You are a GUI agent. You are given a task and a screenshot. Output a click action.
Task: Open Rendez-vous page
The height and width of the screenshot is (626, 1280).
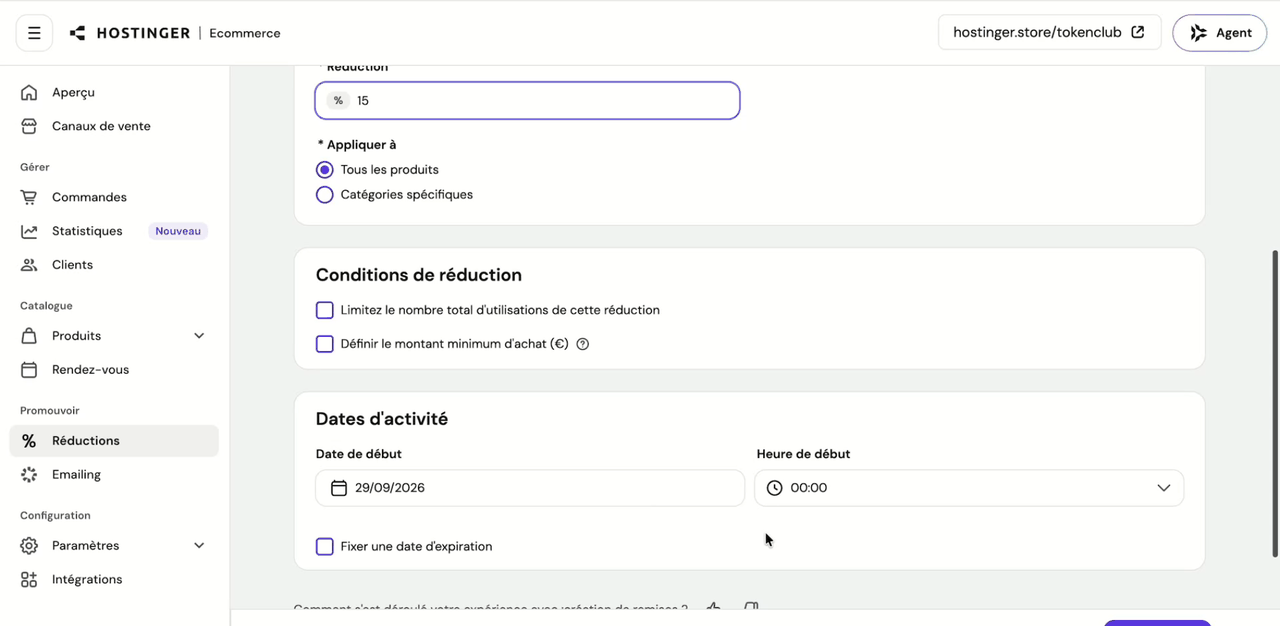(114, 370)
